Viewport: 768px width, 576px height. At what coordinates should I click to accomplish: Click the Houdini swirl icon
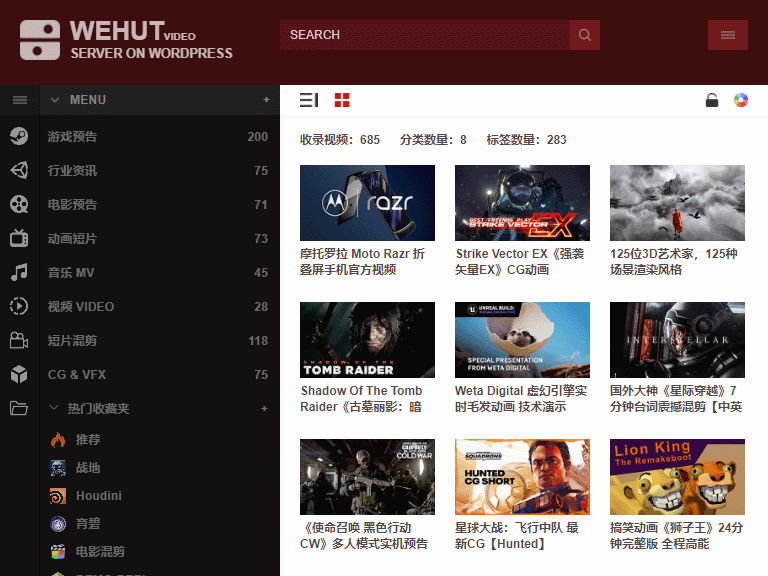coord(58,496)
